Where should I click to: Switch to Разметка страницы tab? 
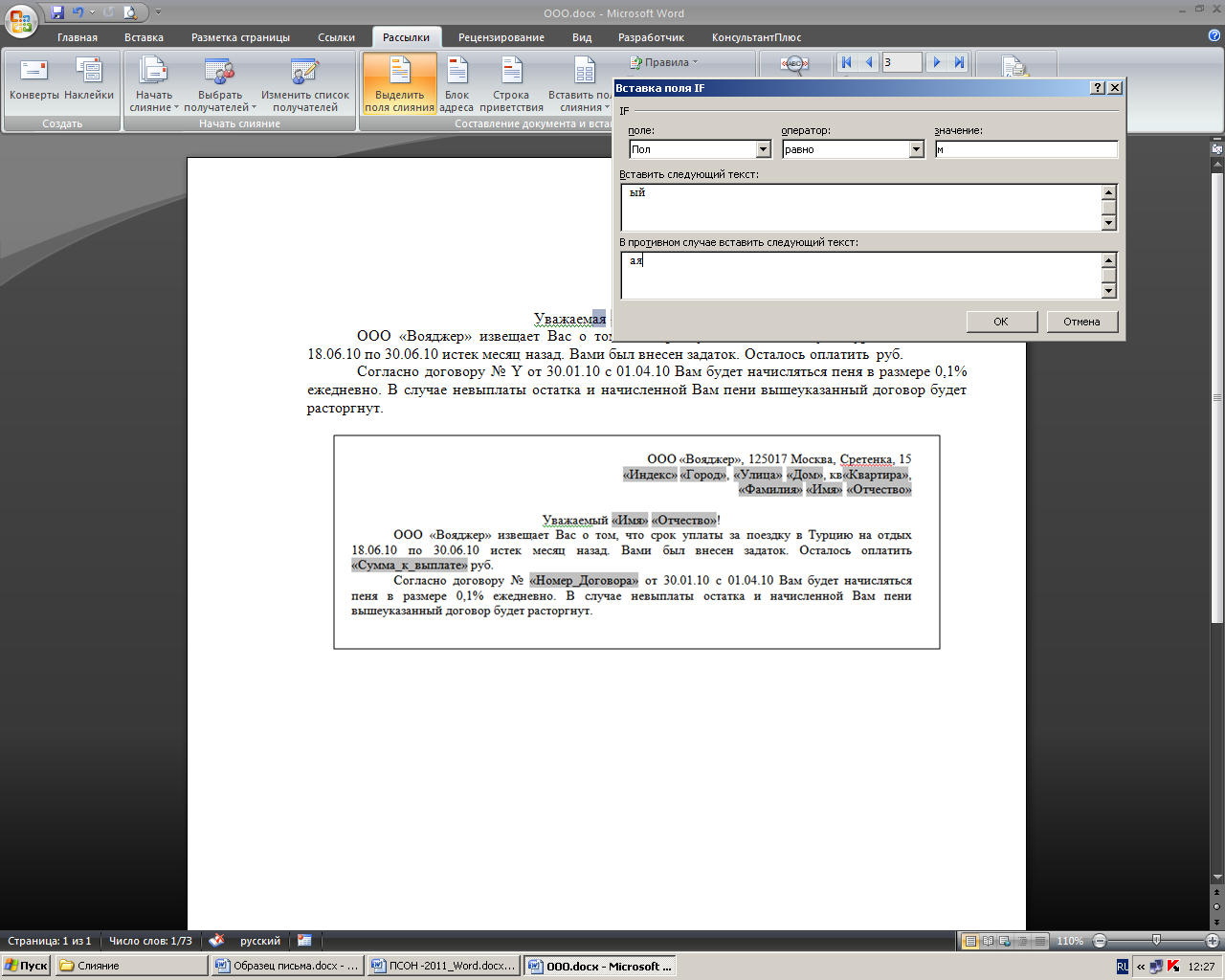(x=240, y=37)
